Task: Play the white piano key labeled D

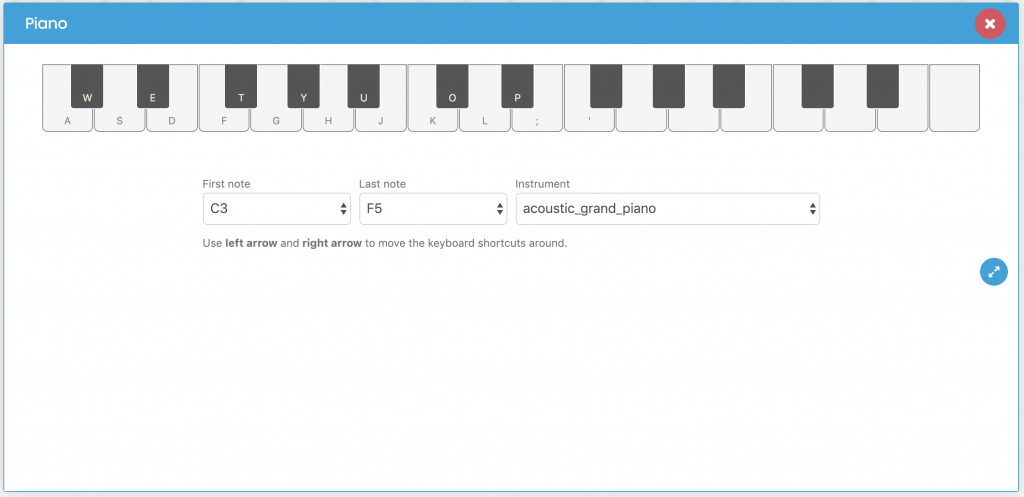Action: click(x=172, y=120)
